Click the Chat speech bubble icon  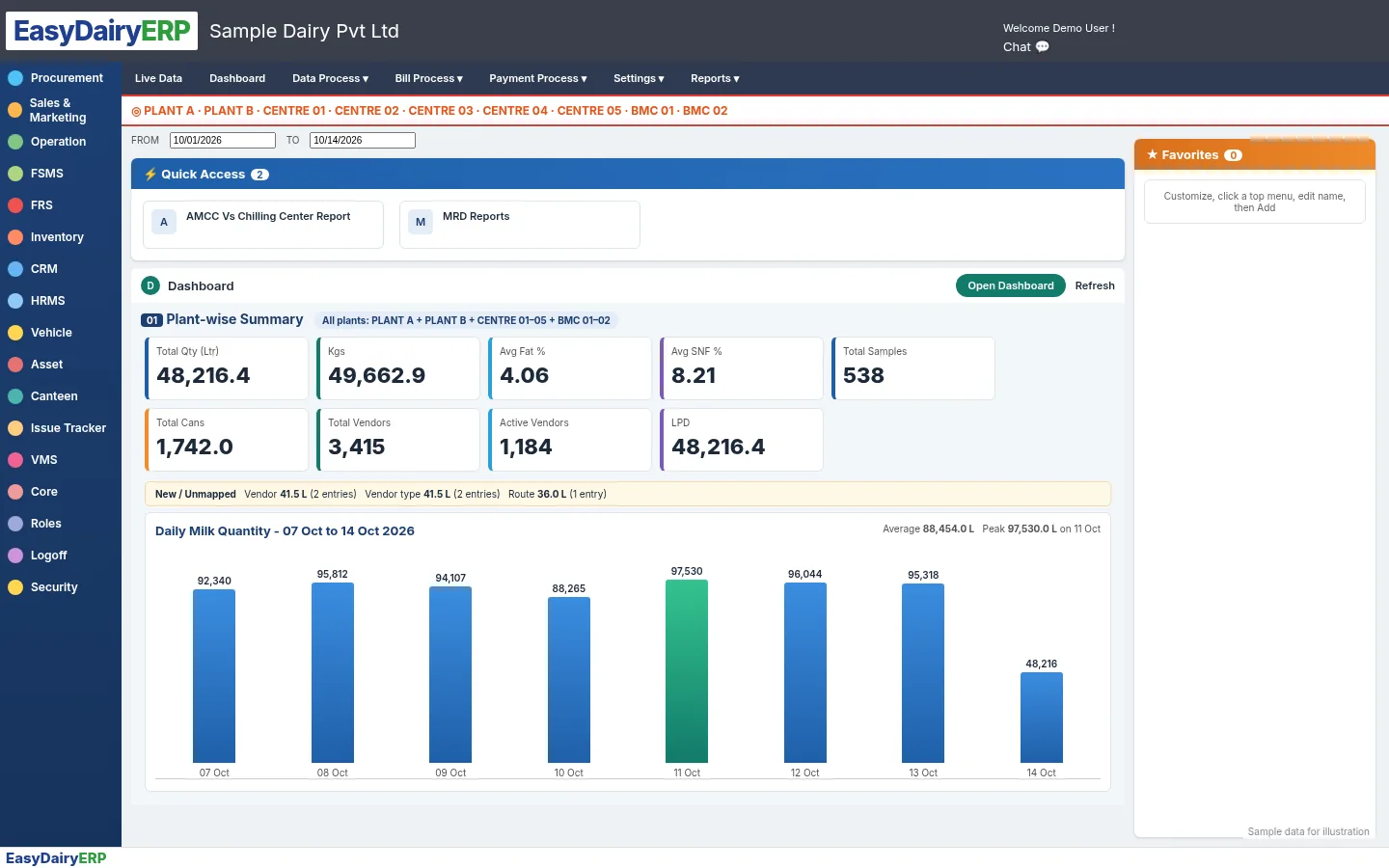tap(1043, 46)
